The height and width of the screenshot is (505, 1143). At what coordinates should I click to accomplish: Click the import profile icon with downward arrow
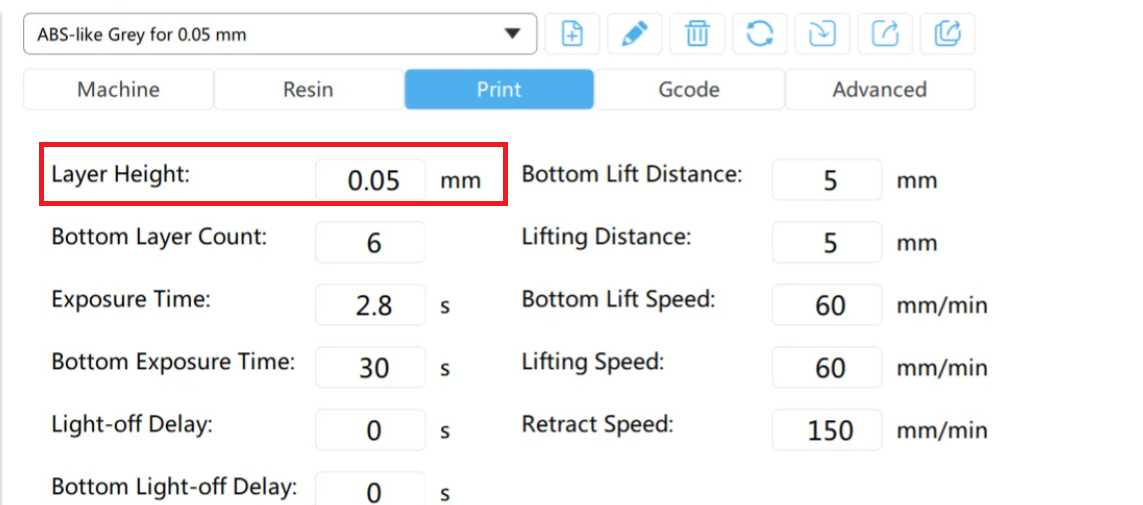coord(822,34)
